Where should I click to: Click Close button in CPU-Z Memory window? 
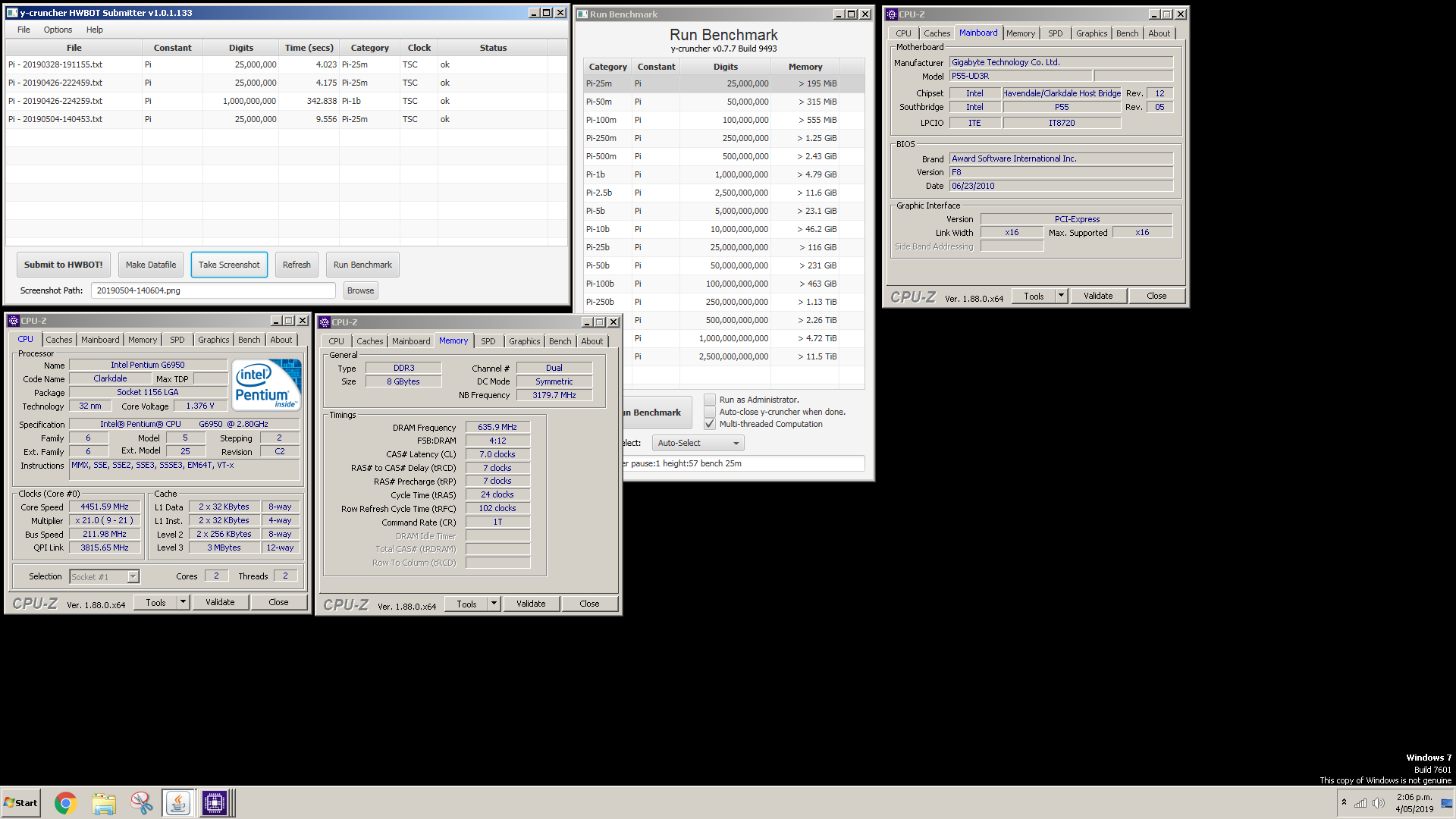[589, 604]
